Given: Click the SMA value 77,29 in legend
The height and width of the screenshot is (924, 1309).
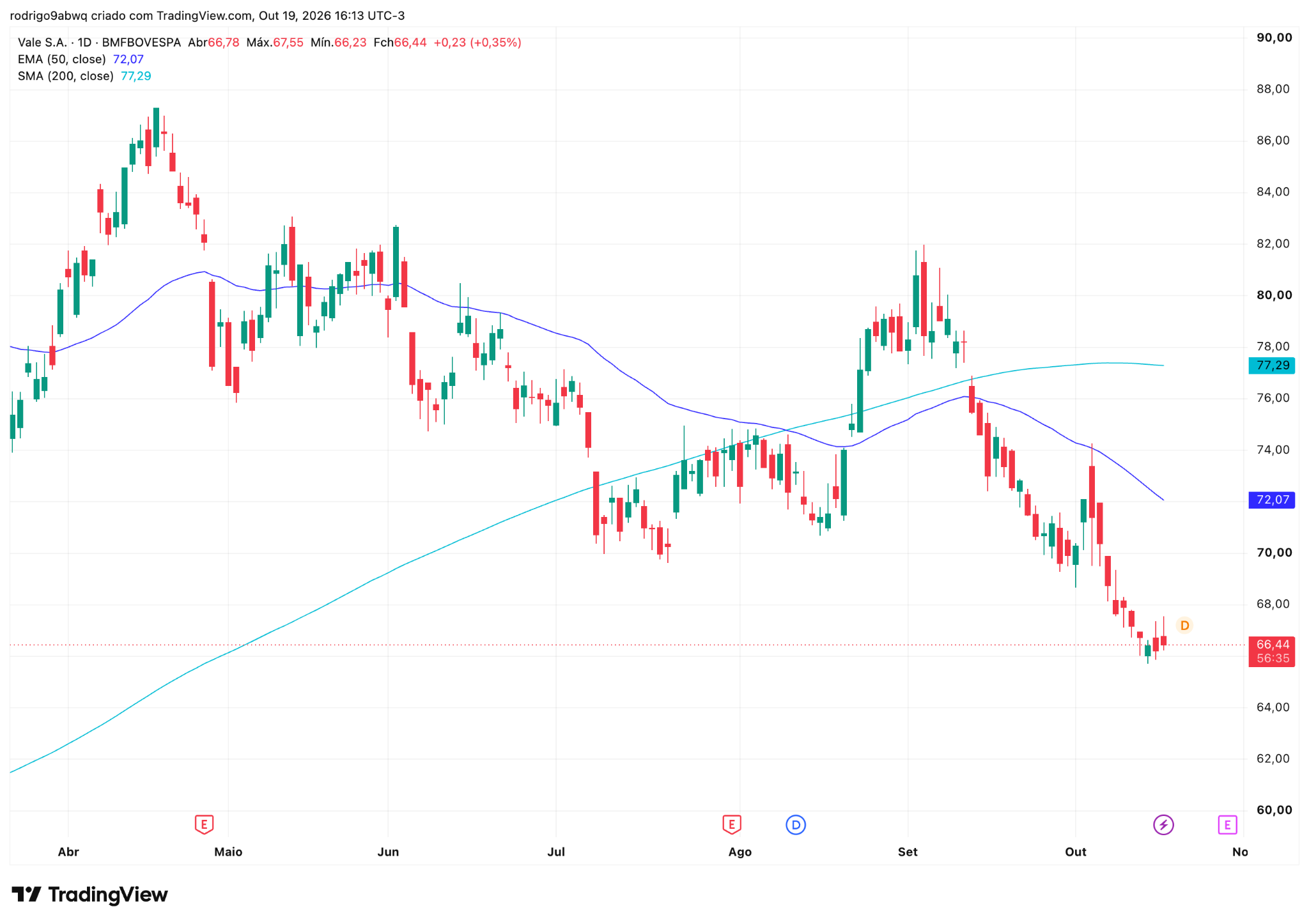Looking at the screenshot, I should click(x=136, y=76).
